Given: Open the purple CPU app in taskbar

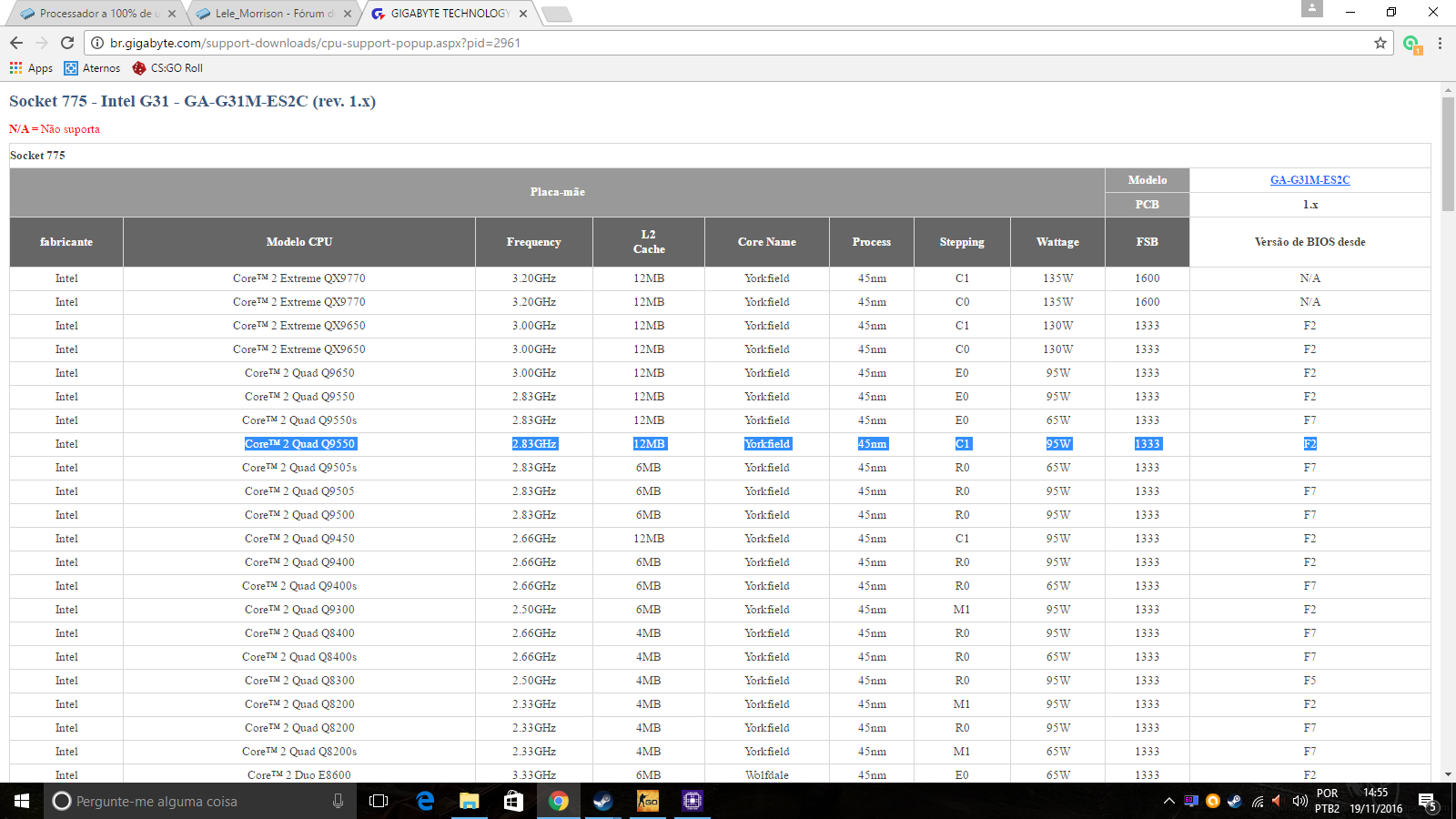Looking at the screenshot, I should tap(693, 801).
